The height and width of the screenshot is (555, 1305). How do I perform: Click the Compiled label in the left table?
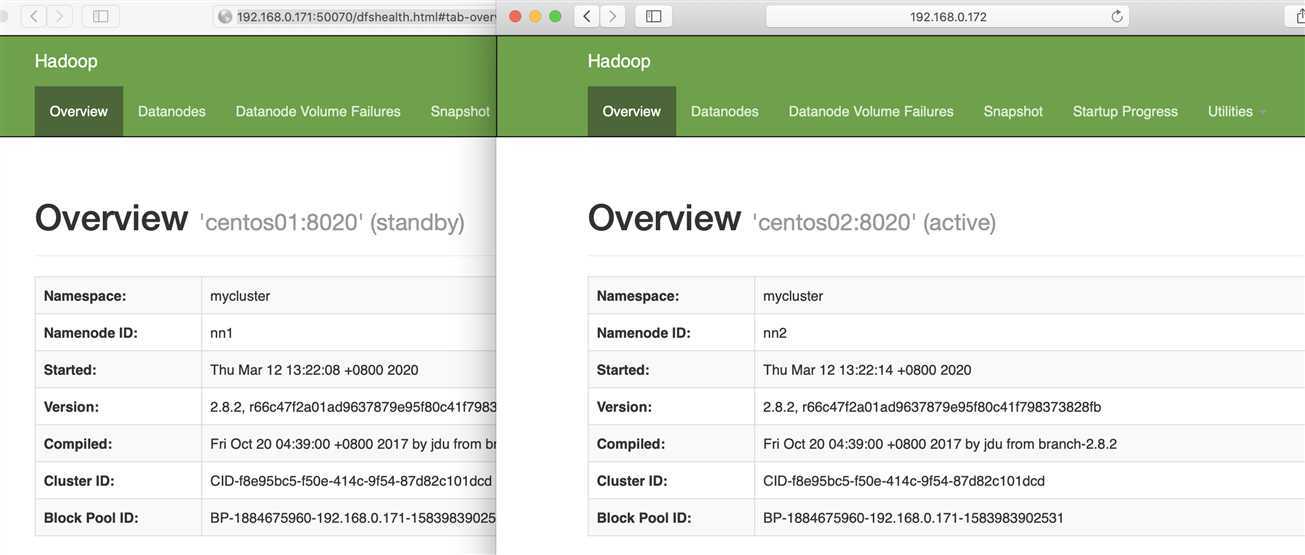[78, 444]
